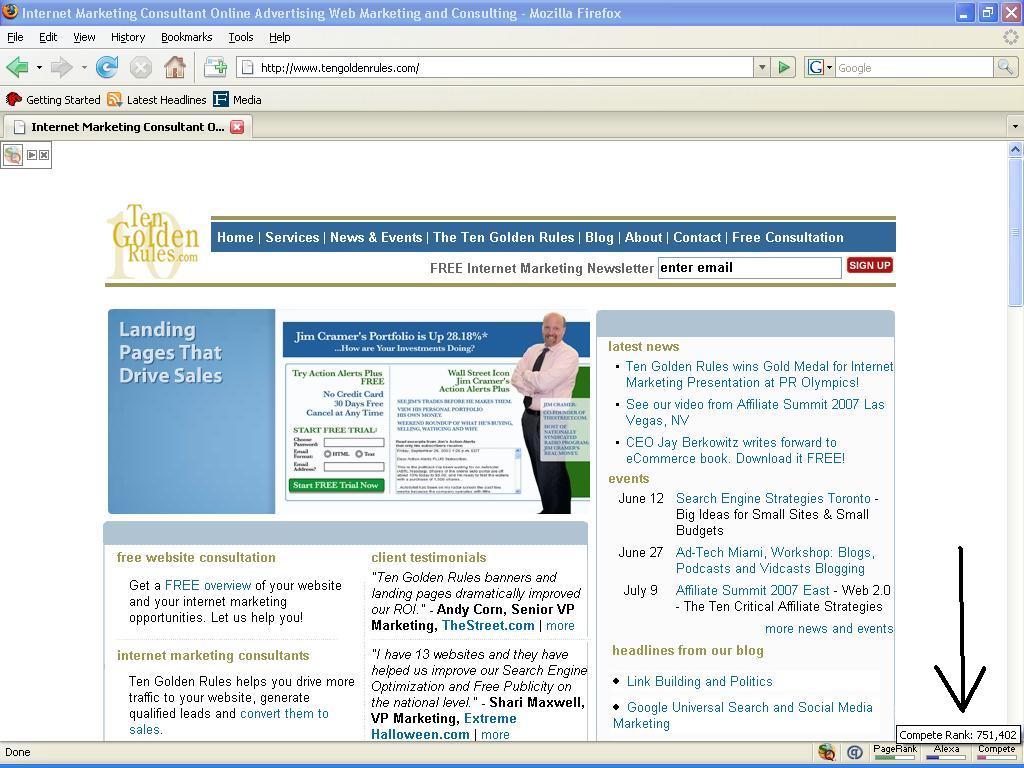Click the Extreme Halloween.com testimonial link

coord(443,726)
